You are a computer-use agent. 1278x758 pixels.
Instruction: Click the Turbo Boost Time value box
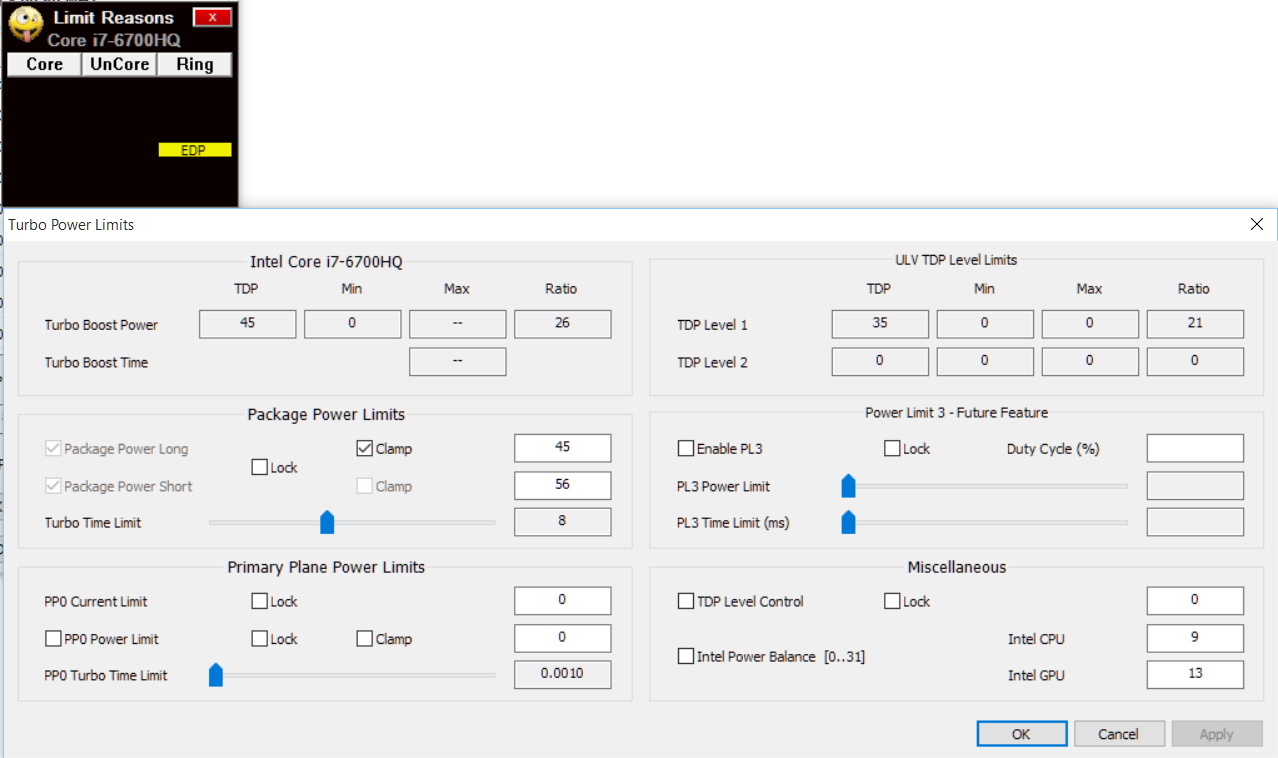pos(457,361)
